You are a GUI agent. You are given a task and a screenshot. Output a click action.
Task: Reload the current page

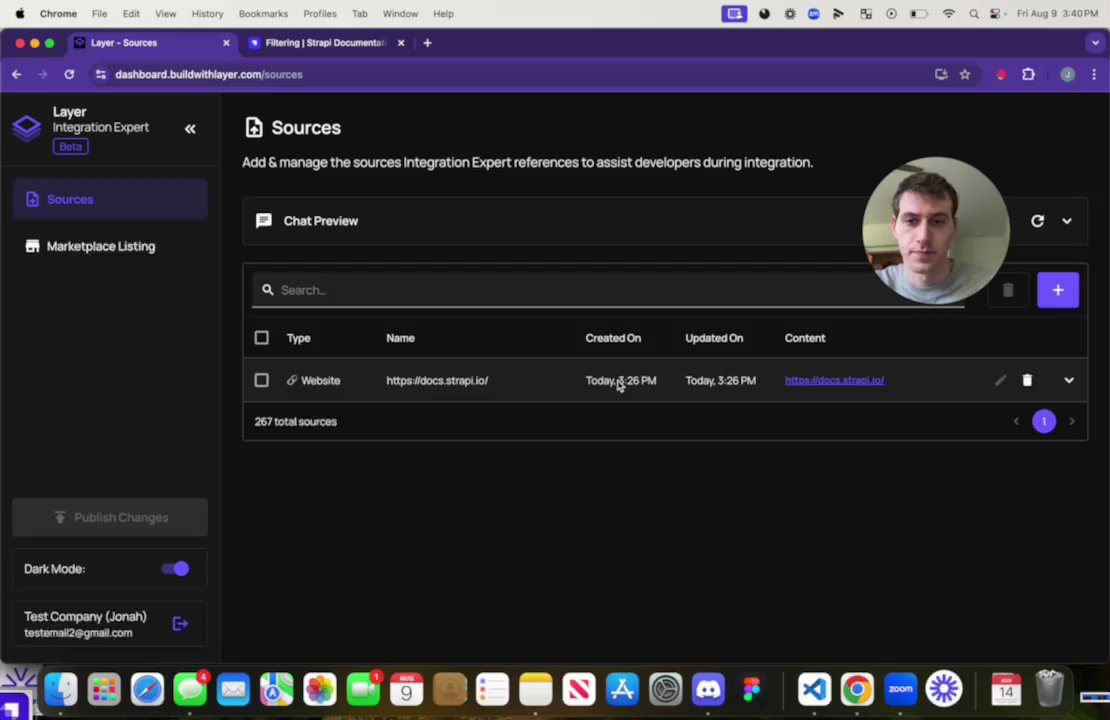(x=69, y=74)
